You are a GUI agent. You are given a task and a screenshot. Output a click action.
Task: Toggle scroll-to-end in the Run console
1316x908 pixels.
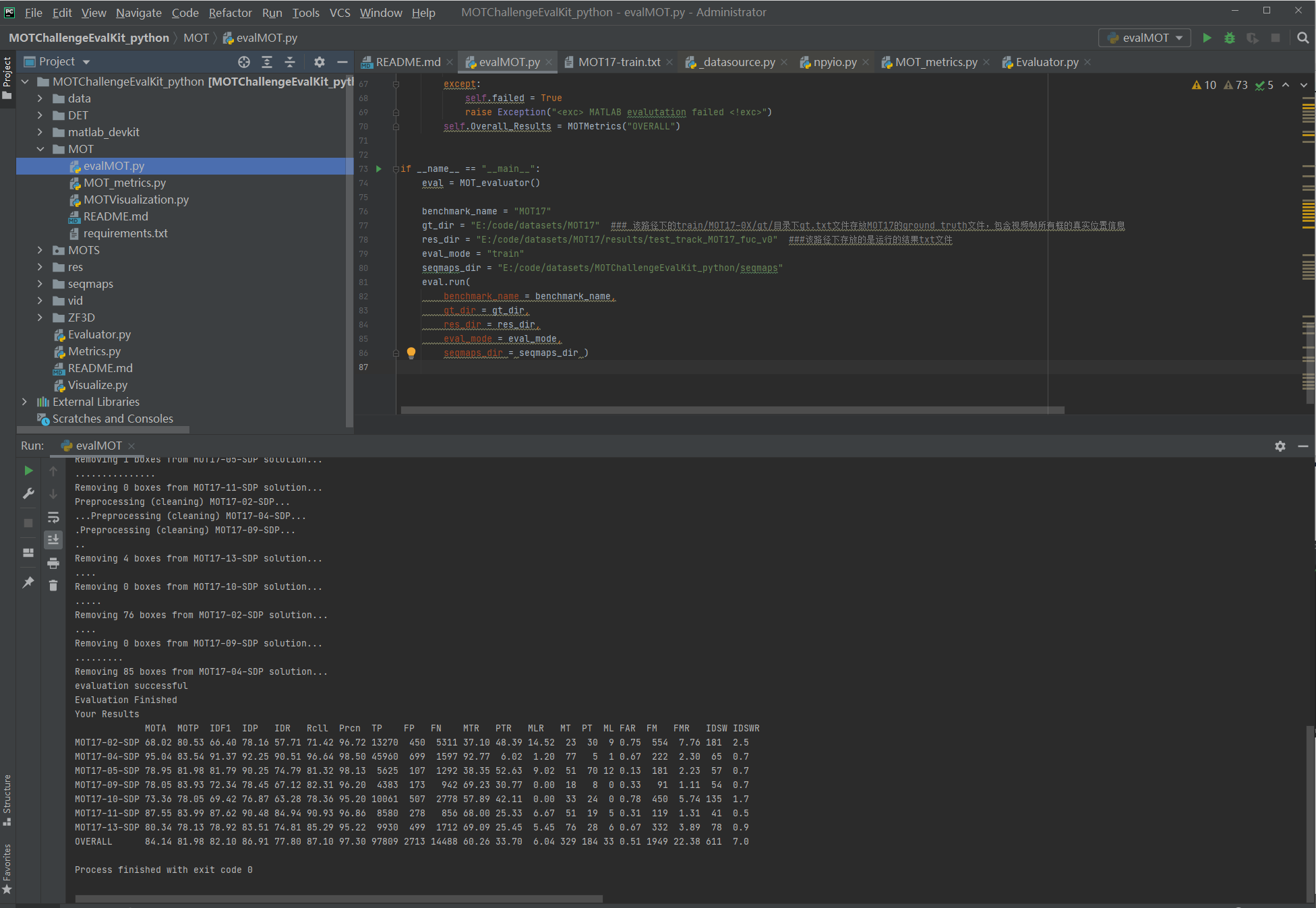coord(53,539)
